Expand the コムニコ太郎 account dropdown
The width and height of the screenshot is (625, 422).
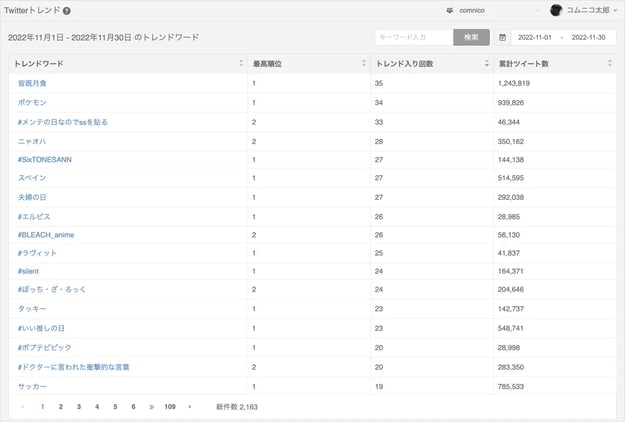click(x=615, y=10)
